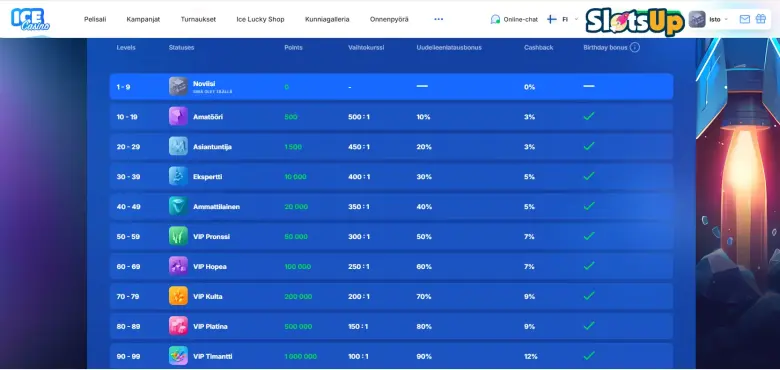The width and height of the screenshot is (780, 370).
Task: Select the 200 000 points value
Action: tap(298, 297)
